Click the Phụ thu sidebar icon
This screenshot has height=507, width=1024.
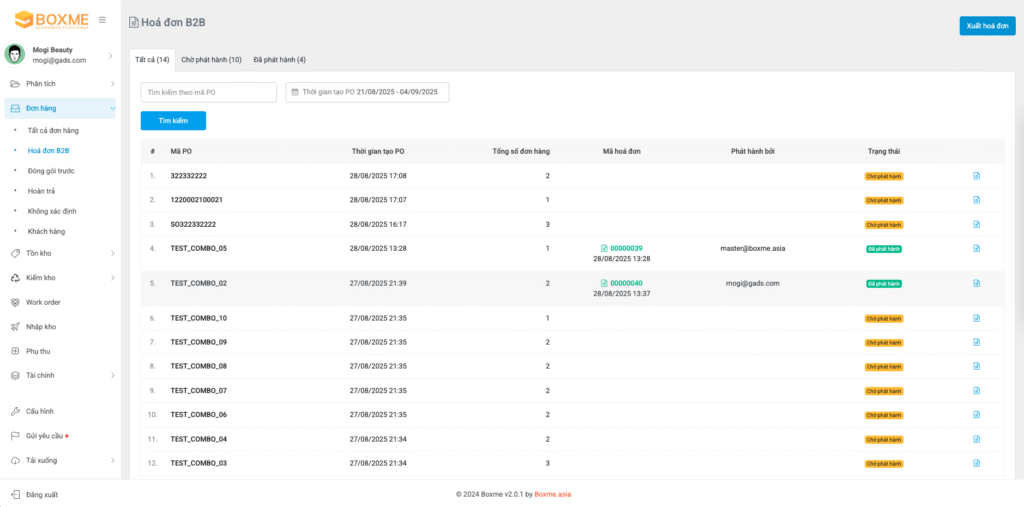(15, 351)
